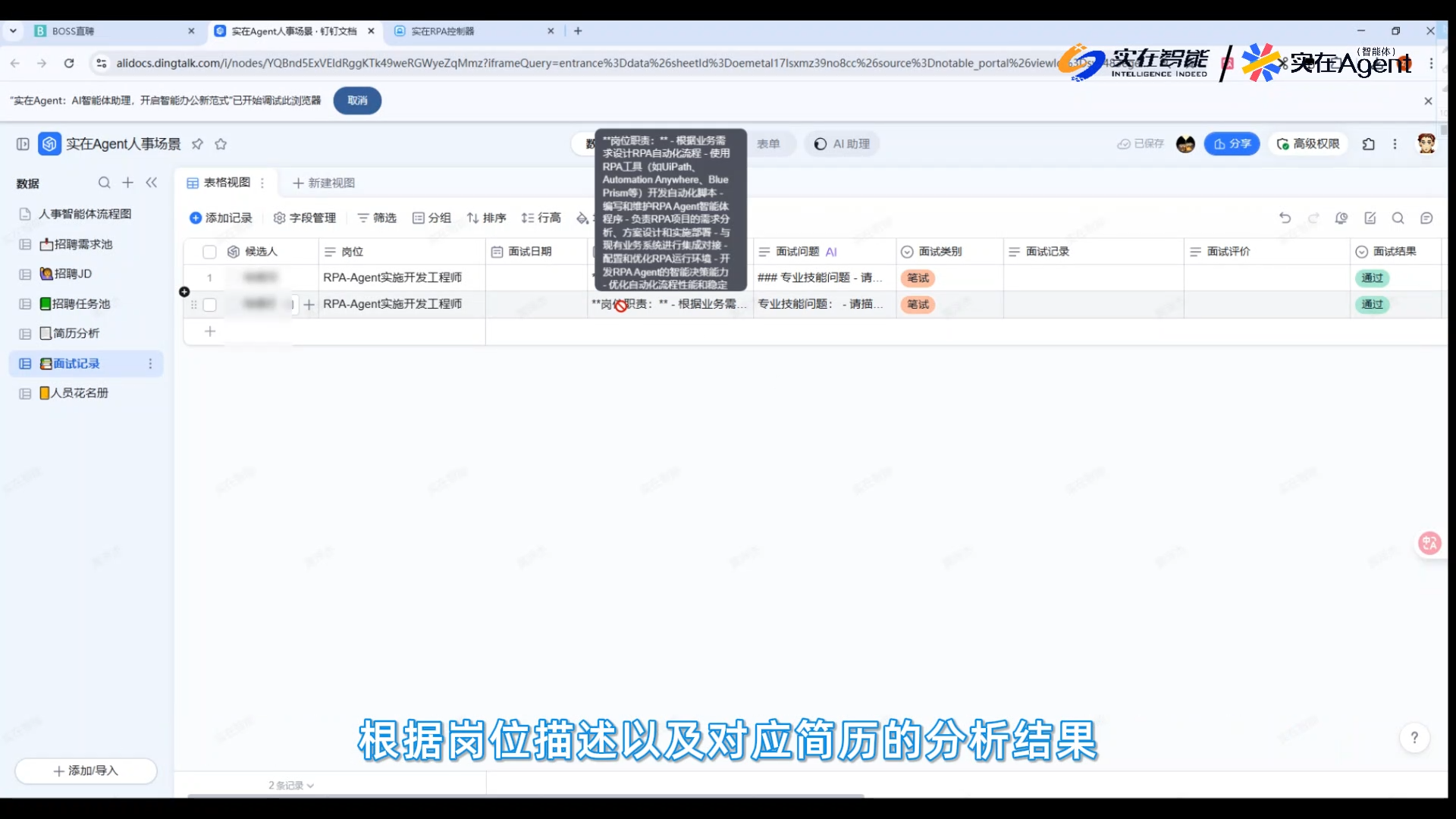The width and height of the screenshot is (1456, 819).
Task: Open the 简历分析 sheet in sidebar
Action: 76,334
